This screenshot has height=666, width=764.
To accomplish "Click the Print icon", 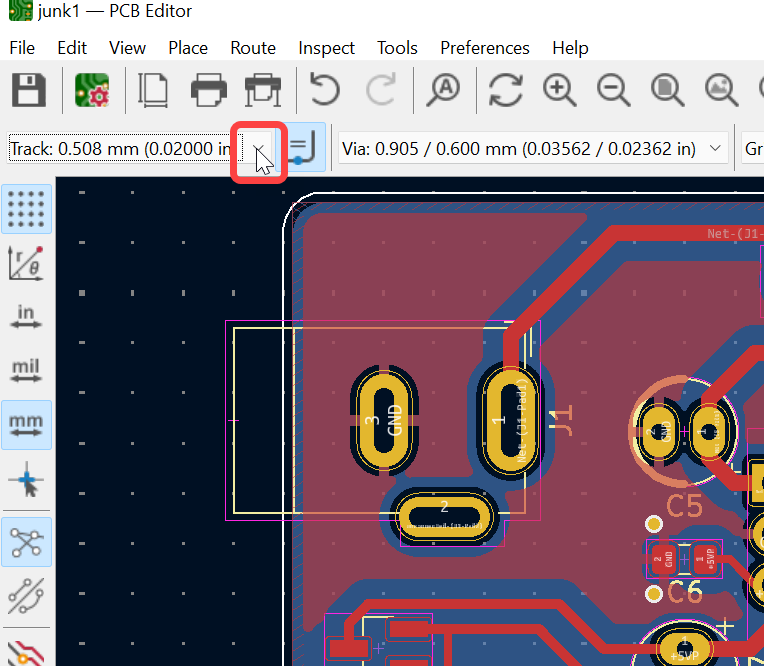I will click(x=209, y=91).
